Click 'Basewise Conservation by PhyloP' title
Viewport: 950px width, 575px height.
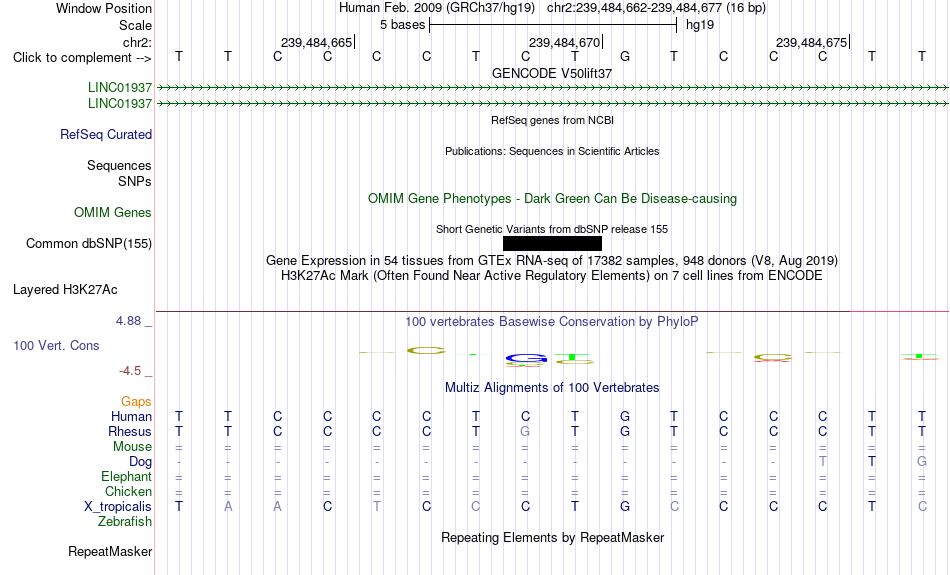coord(552,322)
